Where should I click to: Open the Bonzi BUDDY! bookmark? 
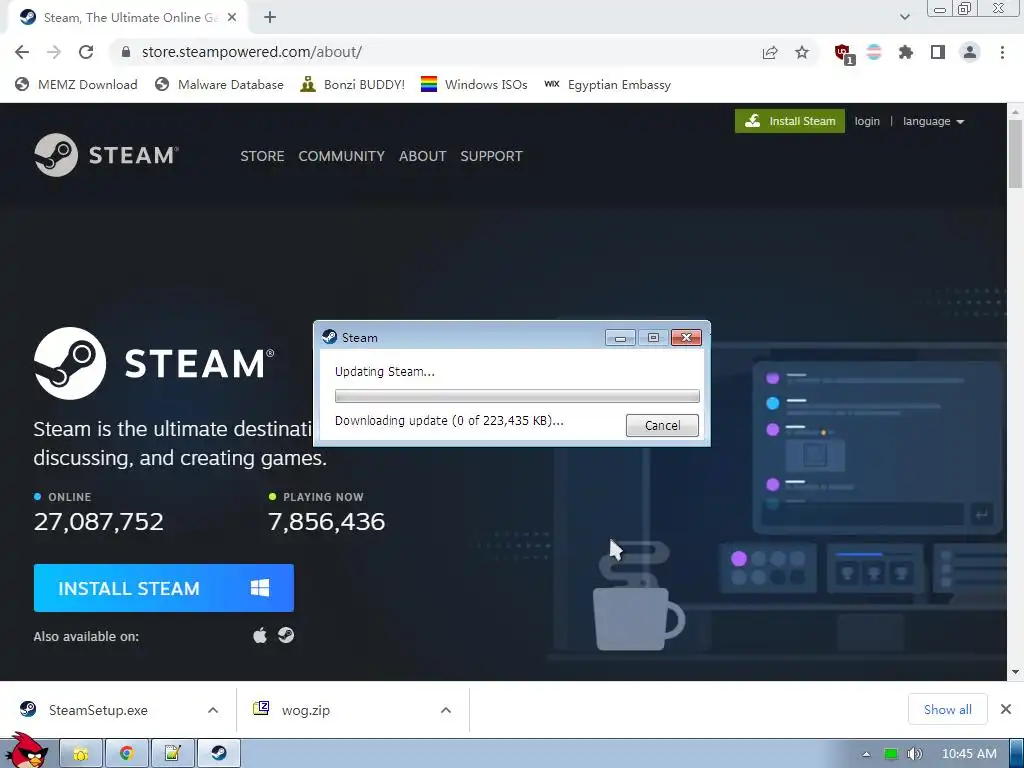point(353,85)
